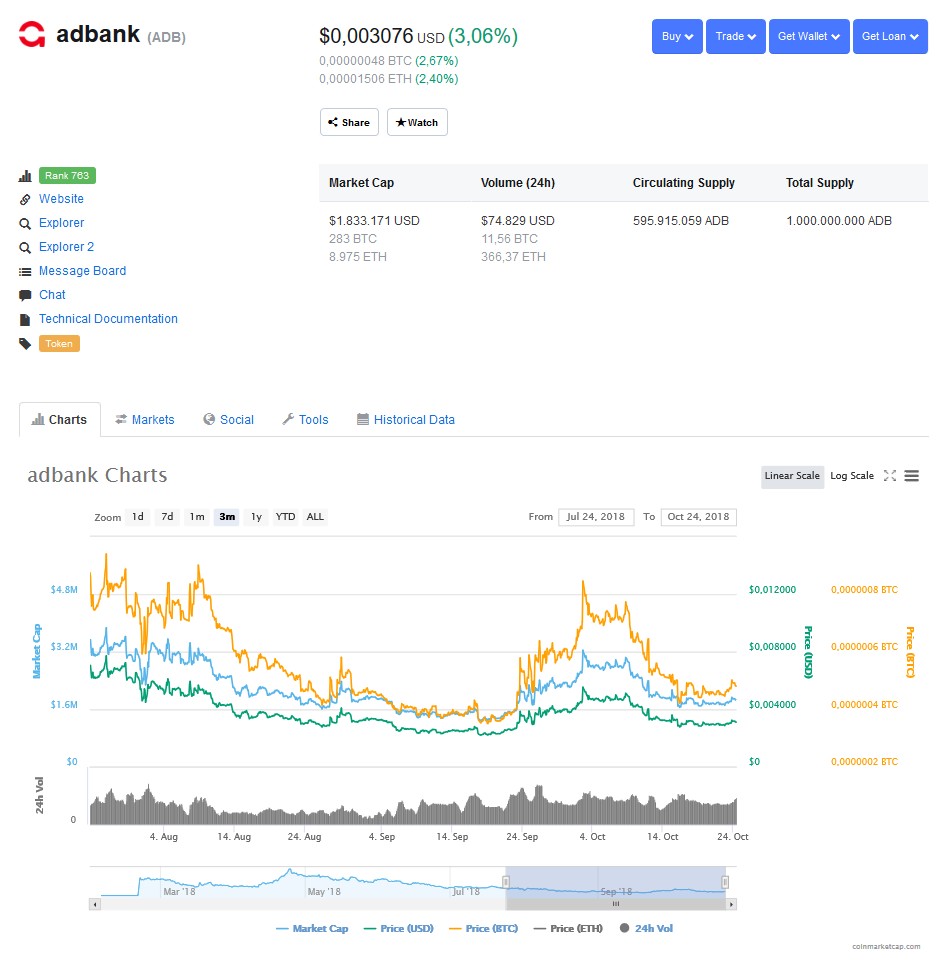The height and width of the screenshot is (974, 952).
Task: Click the left navigator range handle
Action: click(x=506, y=882)
